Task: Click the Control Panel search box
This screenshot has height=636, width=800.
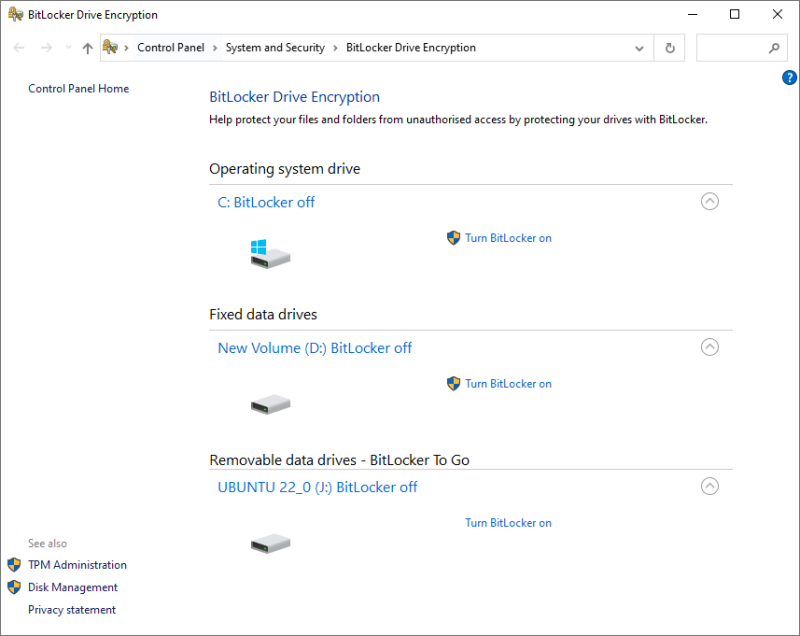Action: (x=730, y=48)
